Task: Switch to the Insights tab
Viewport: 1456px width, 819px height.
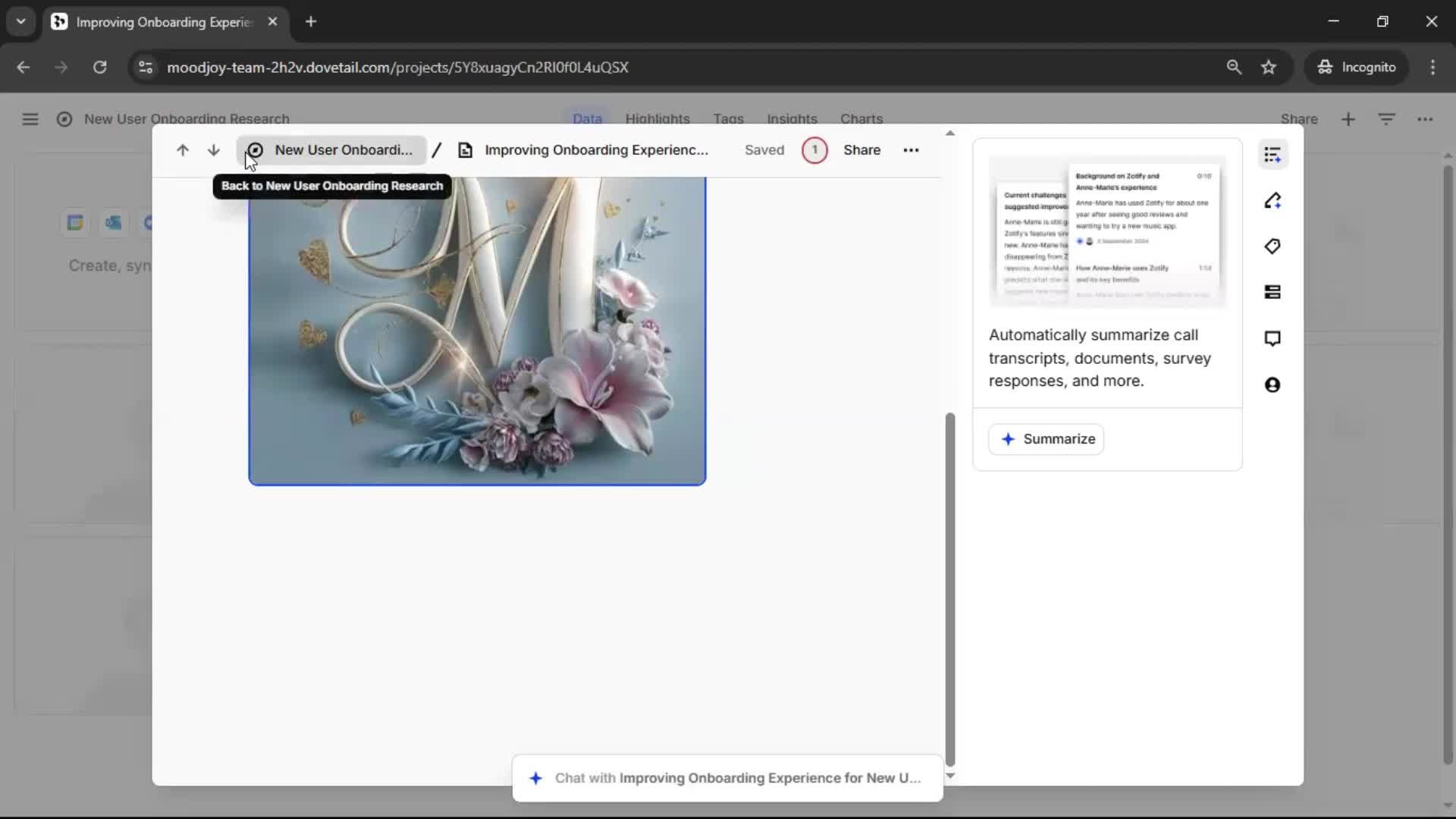Action: (792, 119)
